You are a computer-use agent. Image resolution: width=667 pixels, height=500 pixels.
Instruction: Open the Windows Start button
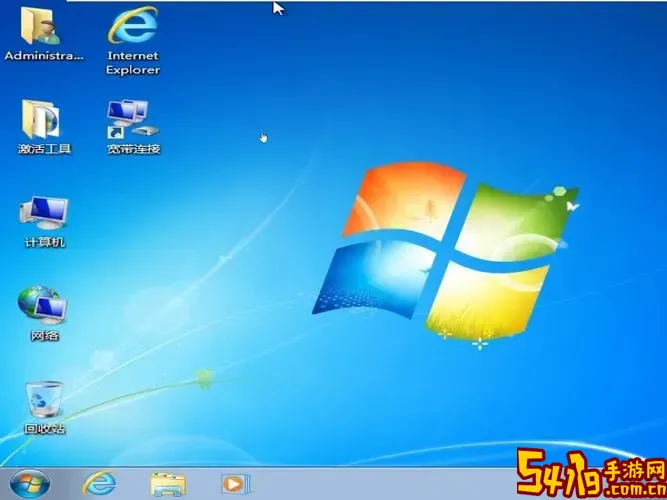(30, 484)
